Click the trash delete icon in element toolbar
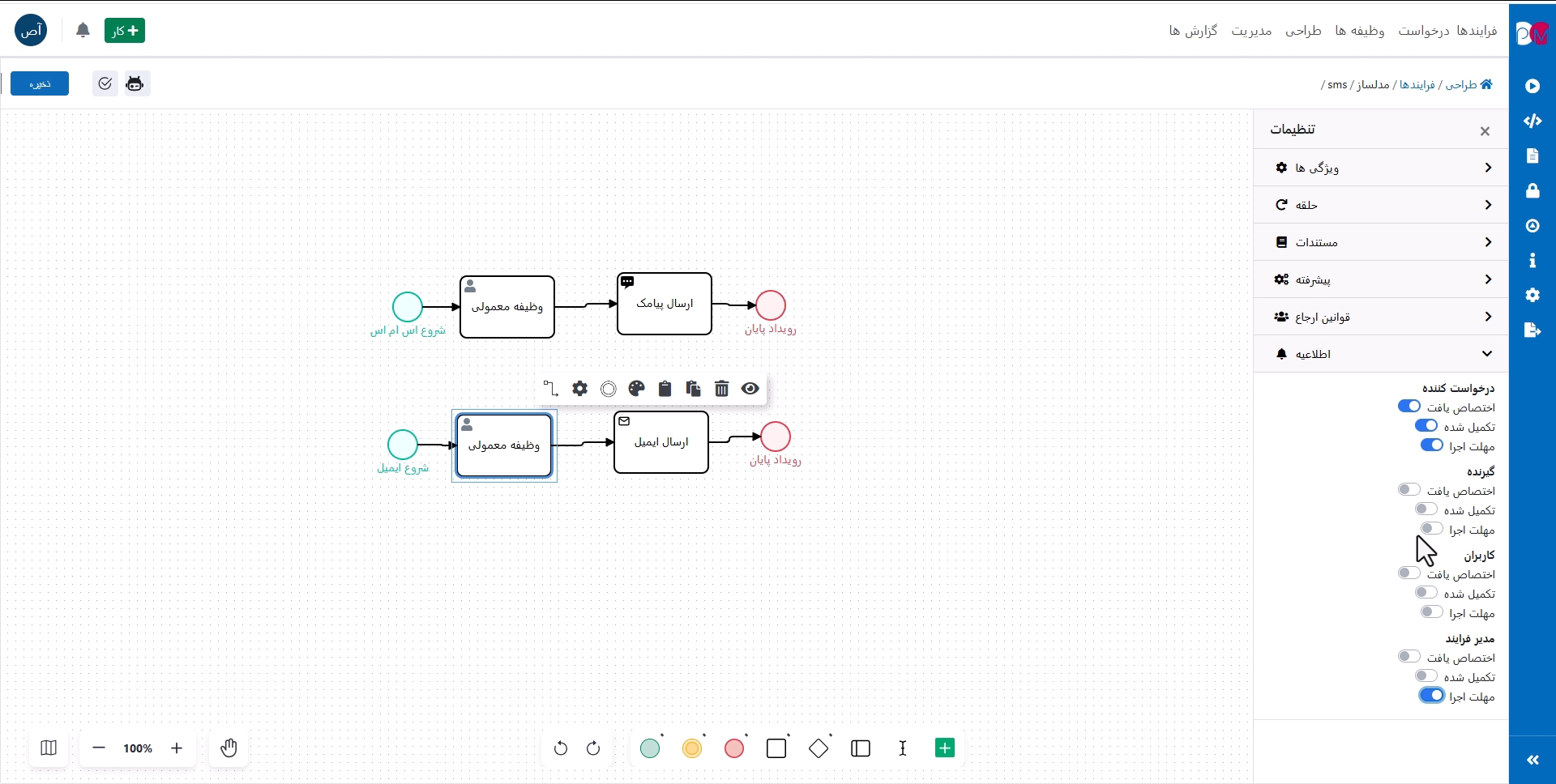This screenshot has width=1556, height=784. tap(721, 389)
